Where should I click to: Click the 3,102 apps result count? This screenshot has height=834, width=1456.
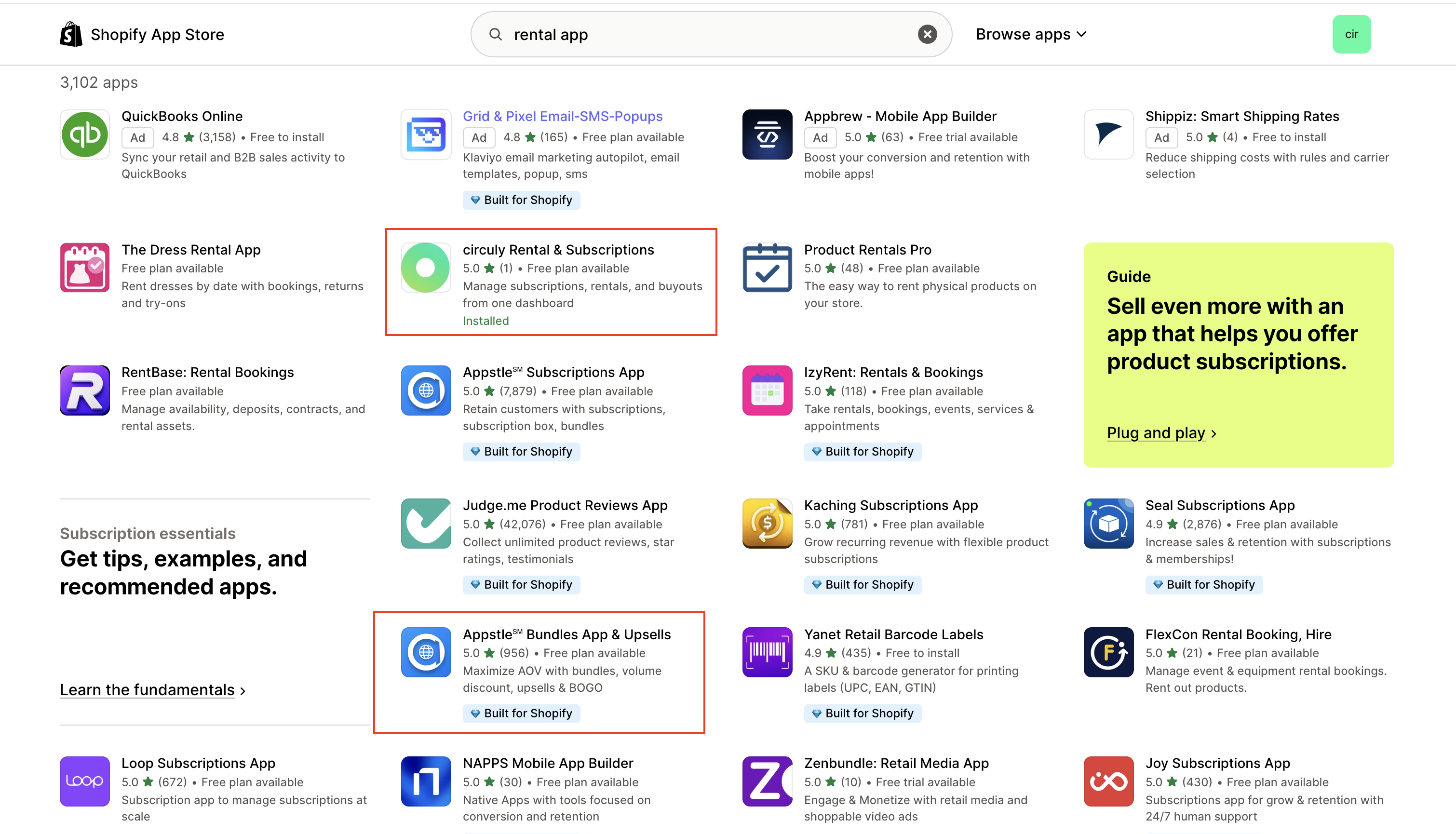click(98, 82)
